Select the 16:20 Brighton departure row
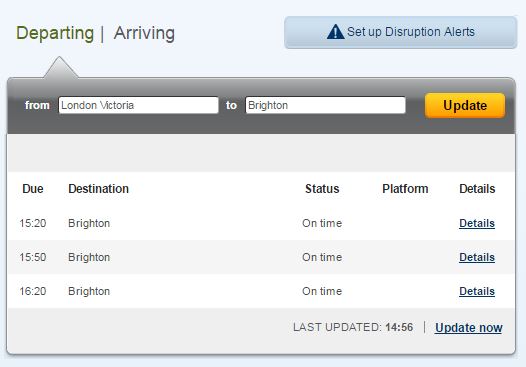Image resolution: width=526 pixels, height=367 pixels. click(x=261, y=291)
